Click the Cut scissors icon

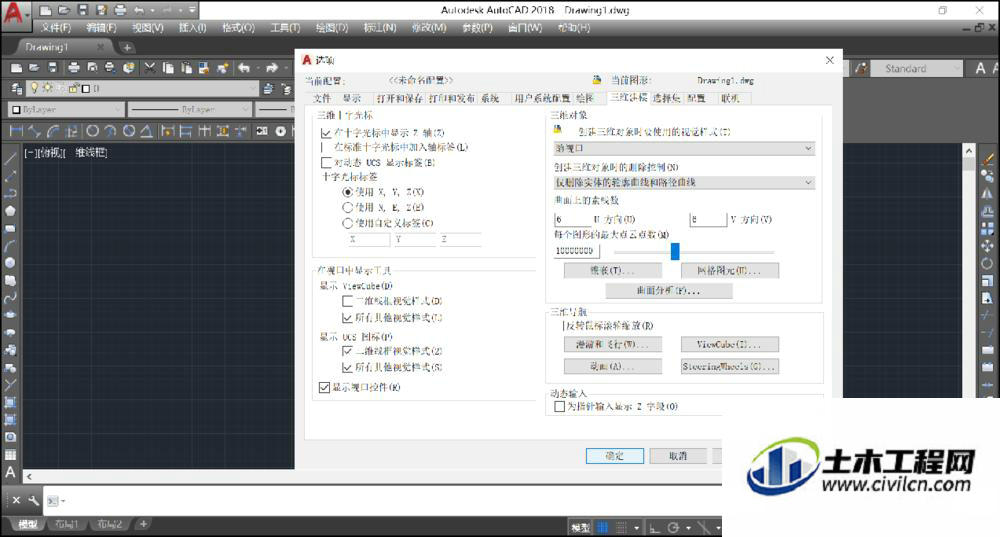150,68
